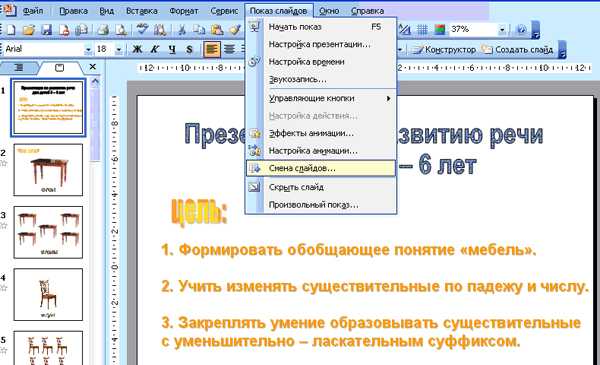Screen dimensions: 600x365
Task: Click the Save floppy disk icon
Action: 47,29
